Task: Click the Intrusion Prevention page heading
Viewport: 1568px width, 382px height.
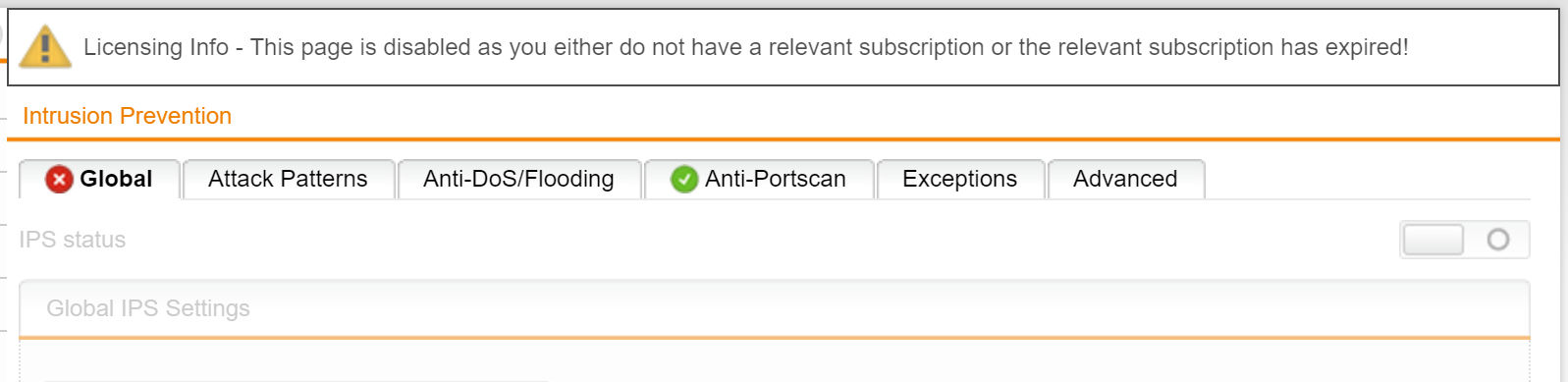Action: click(x=127, y=116)
